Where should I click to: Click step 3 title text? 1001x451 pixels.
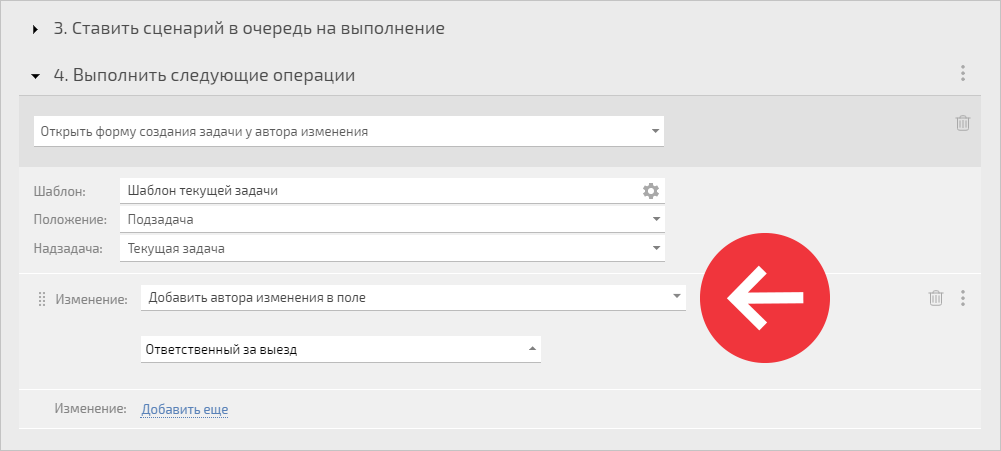249,29
